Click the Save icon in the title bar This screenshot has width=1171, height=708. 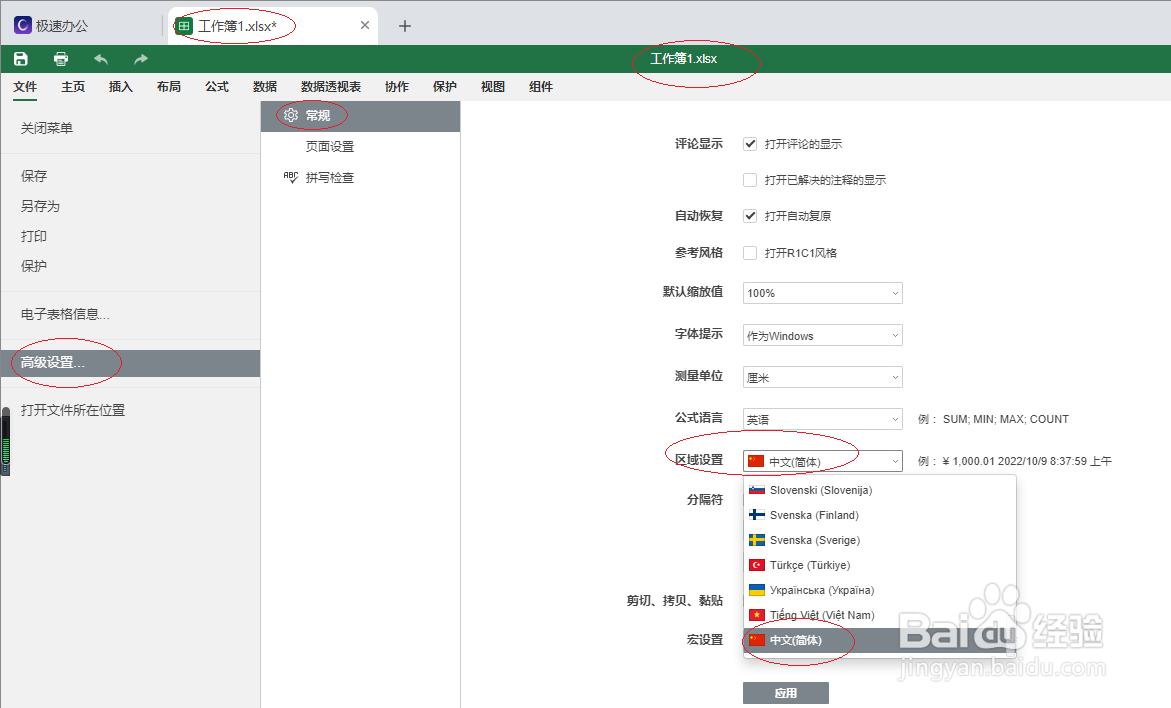coord(20,59)
